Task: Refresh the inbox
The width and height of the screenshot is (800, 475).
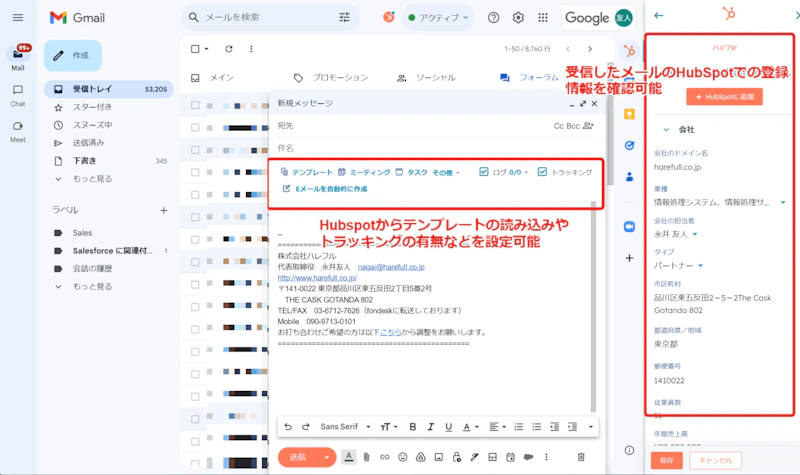Action: point(229,49)
